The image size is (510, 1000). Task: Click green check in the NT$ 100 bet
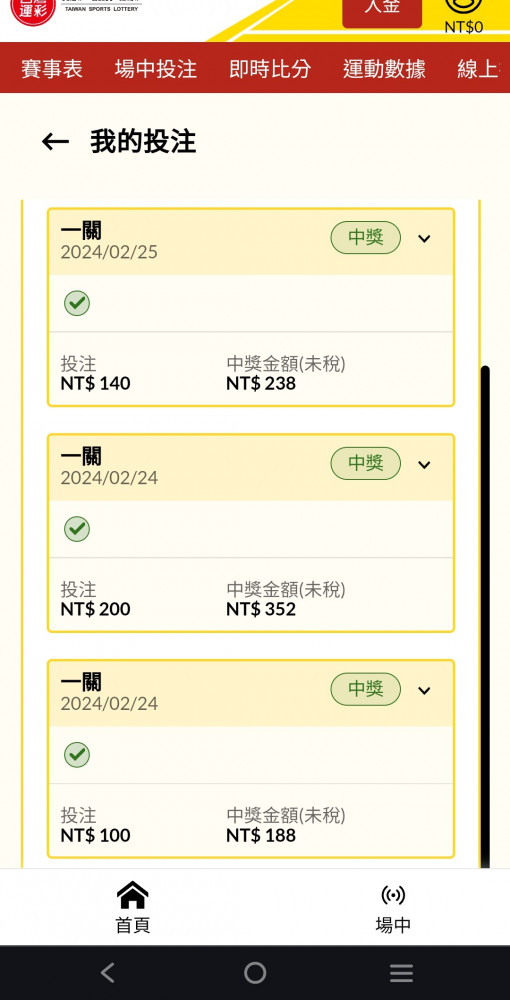point(76,754)
